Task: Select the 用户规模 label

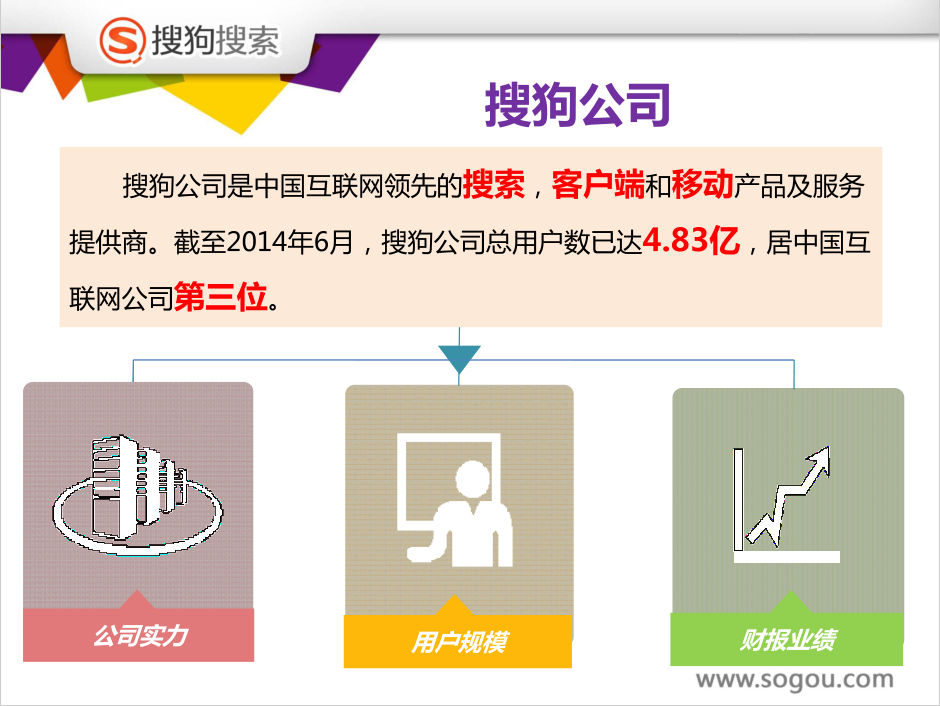Action: 459,642
